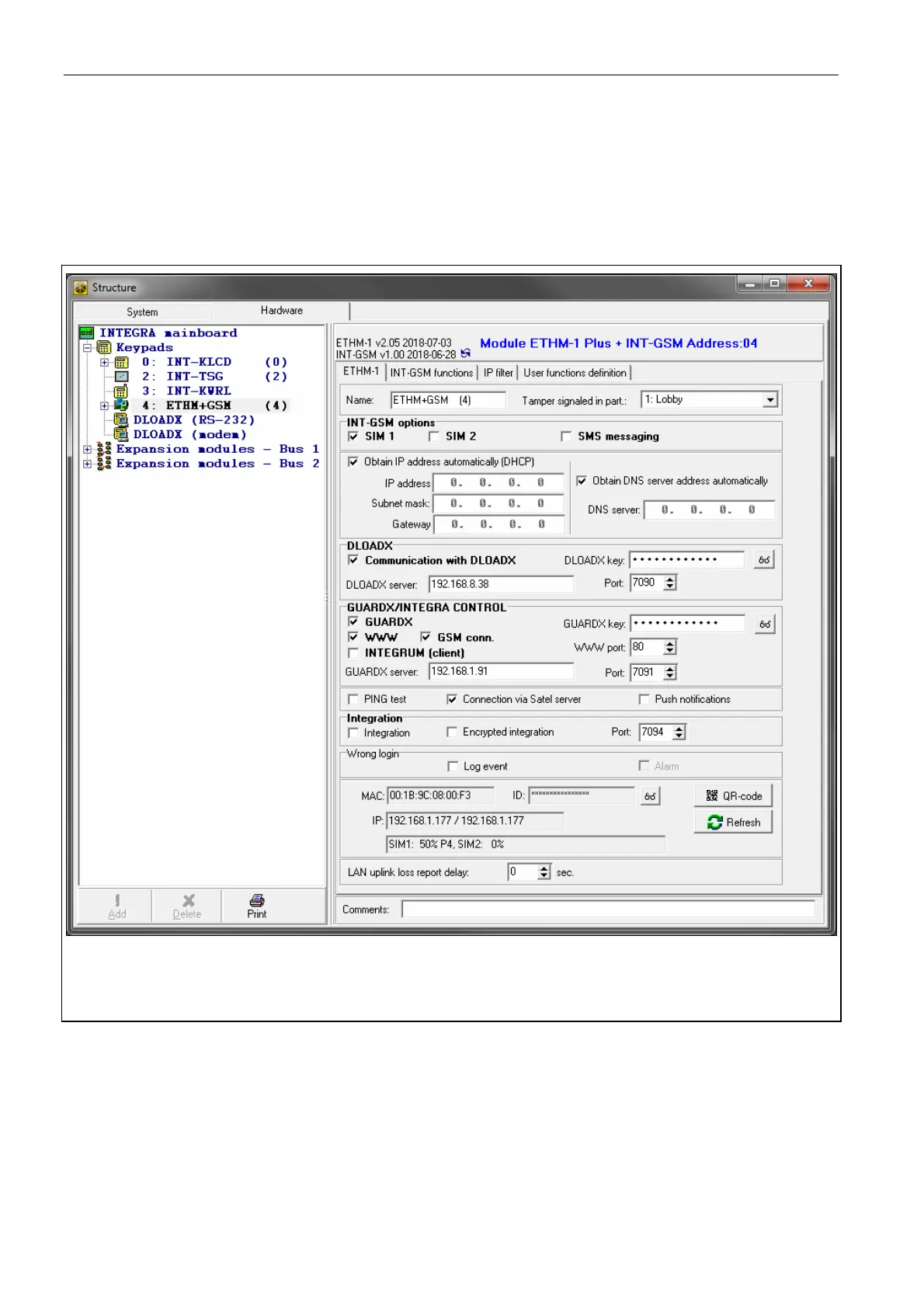Viewport: 924px width, 1308px height.
Task: Click the GUARDX server address field
Action: [x=502, y=672]
